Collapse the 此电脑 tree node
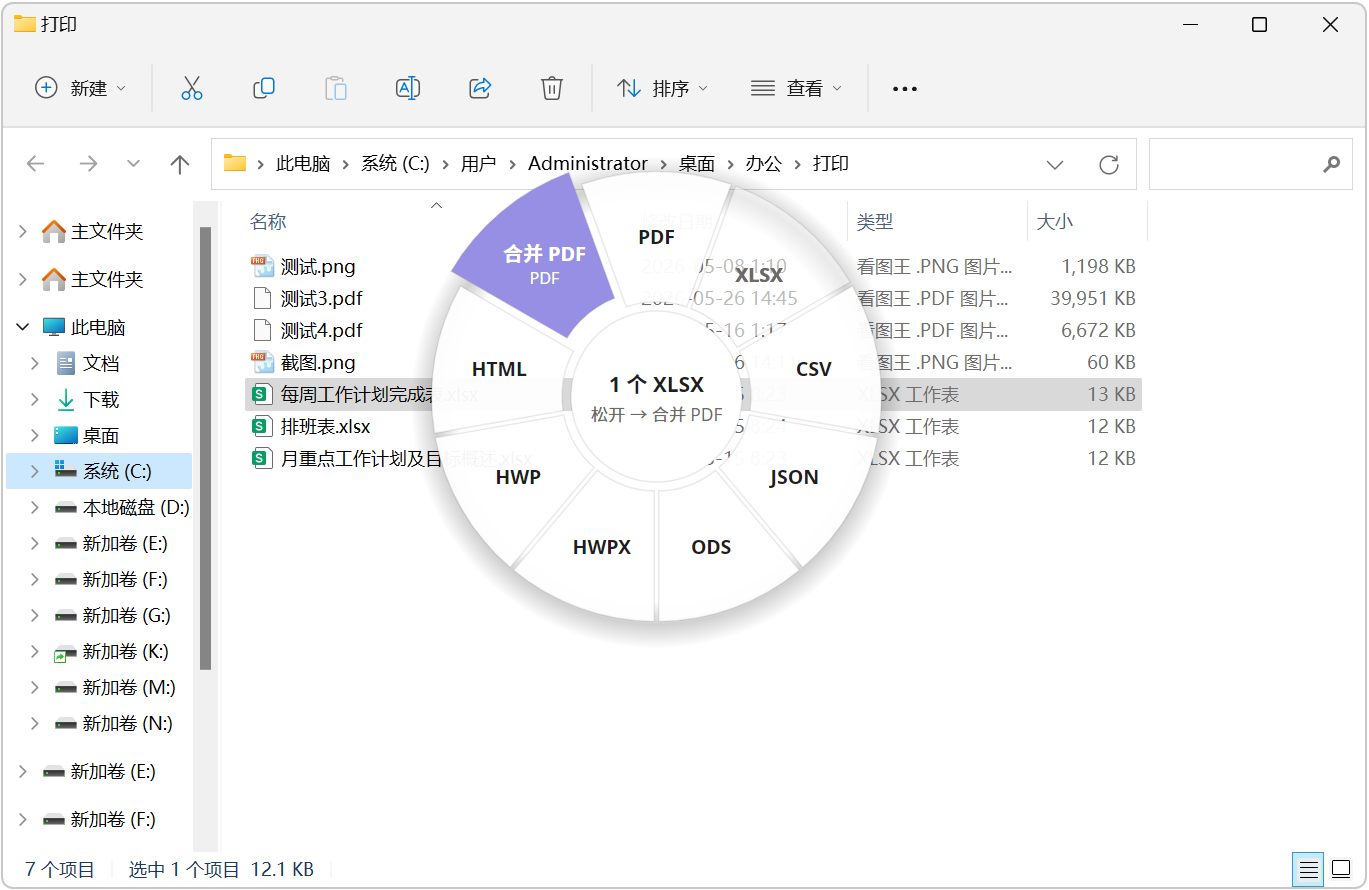Viewport: 1369px width, 890px height. [x=23, y=327]
